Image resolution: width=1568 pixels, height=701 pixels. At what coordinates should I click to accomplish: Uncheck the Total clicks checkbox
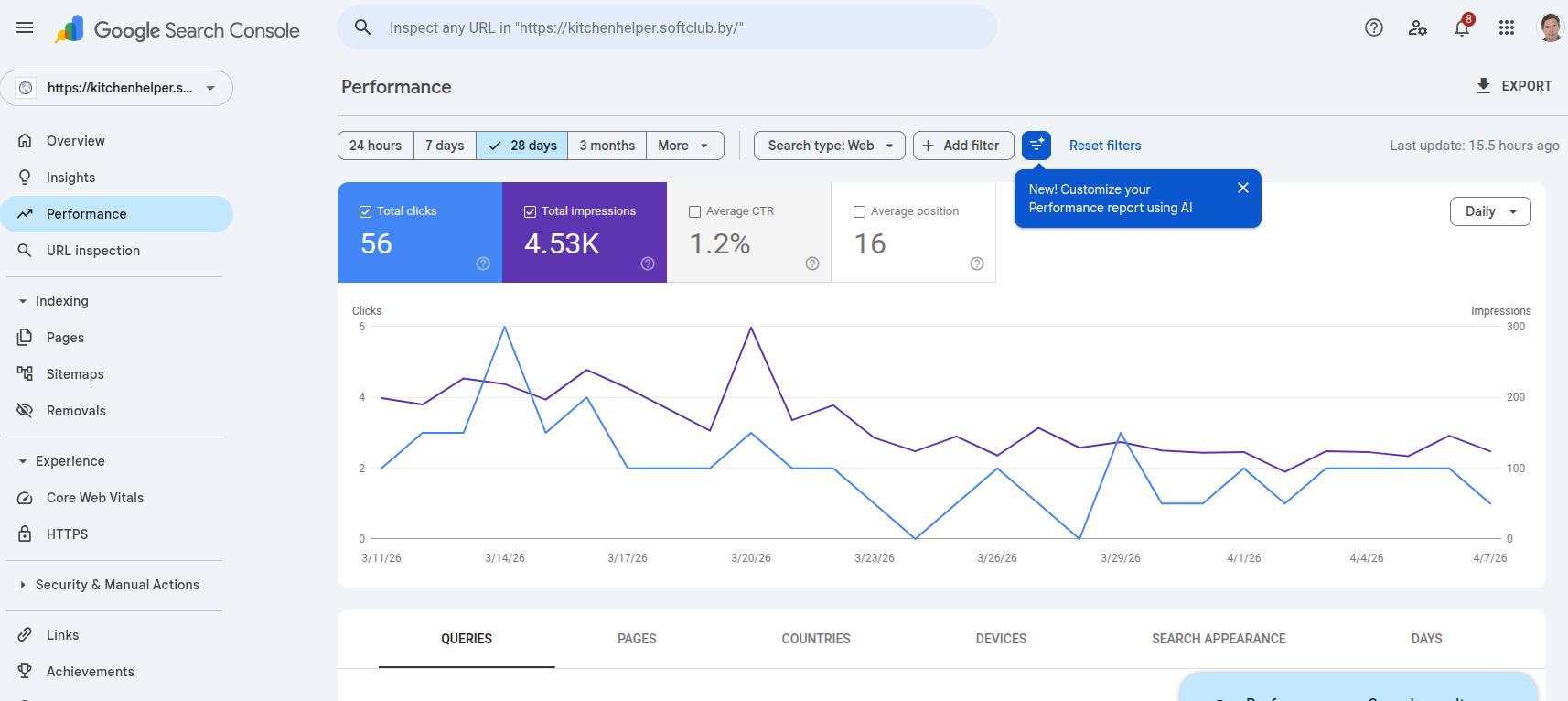(x=366, y=211)
